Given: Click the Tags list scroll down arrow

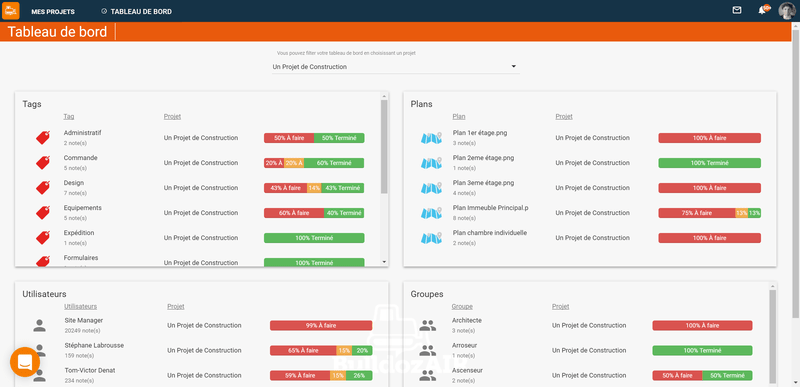Looking at the screenshot, I should pyautogui.click(x=384, y=262).
